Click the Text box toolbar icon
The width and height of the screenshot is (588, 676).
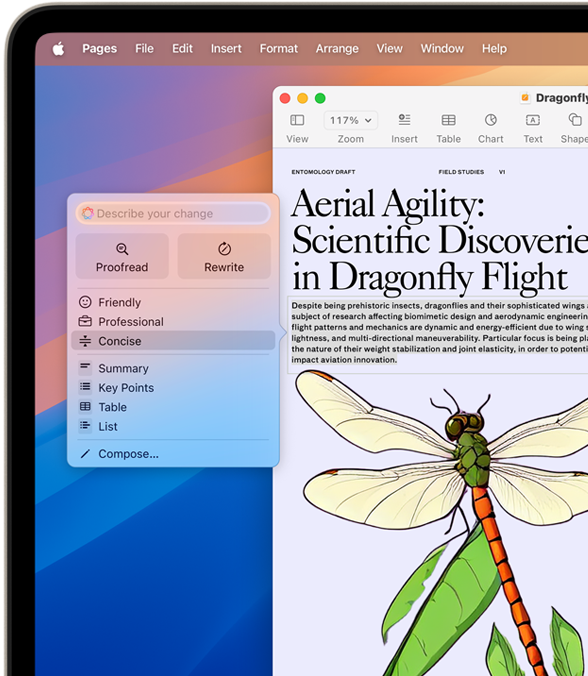[x=533, y=120]
